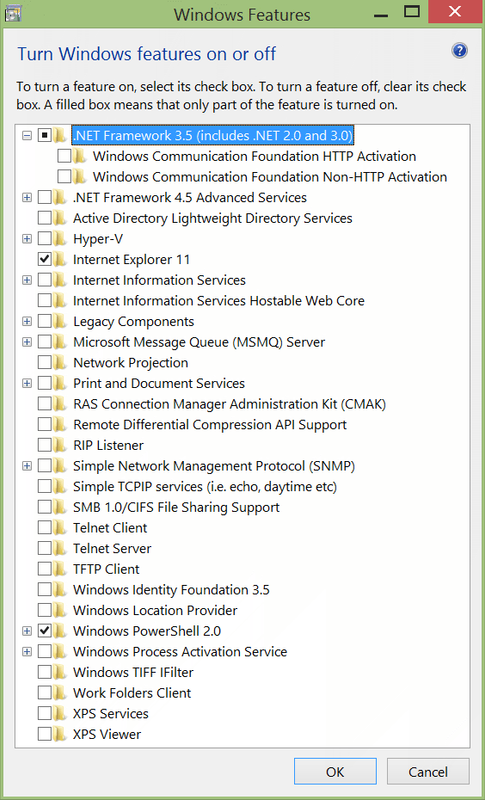The height and width of the screenshot is (800, 485).
Task: Click folder icon beside Windows Identity Foundation 3.5
Action: click(60, 590)
